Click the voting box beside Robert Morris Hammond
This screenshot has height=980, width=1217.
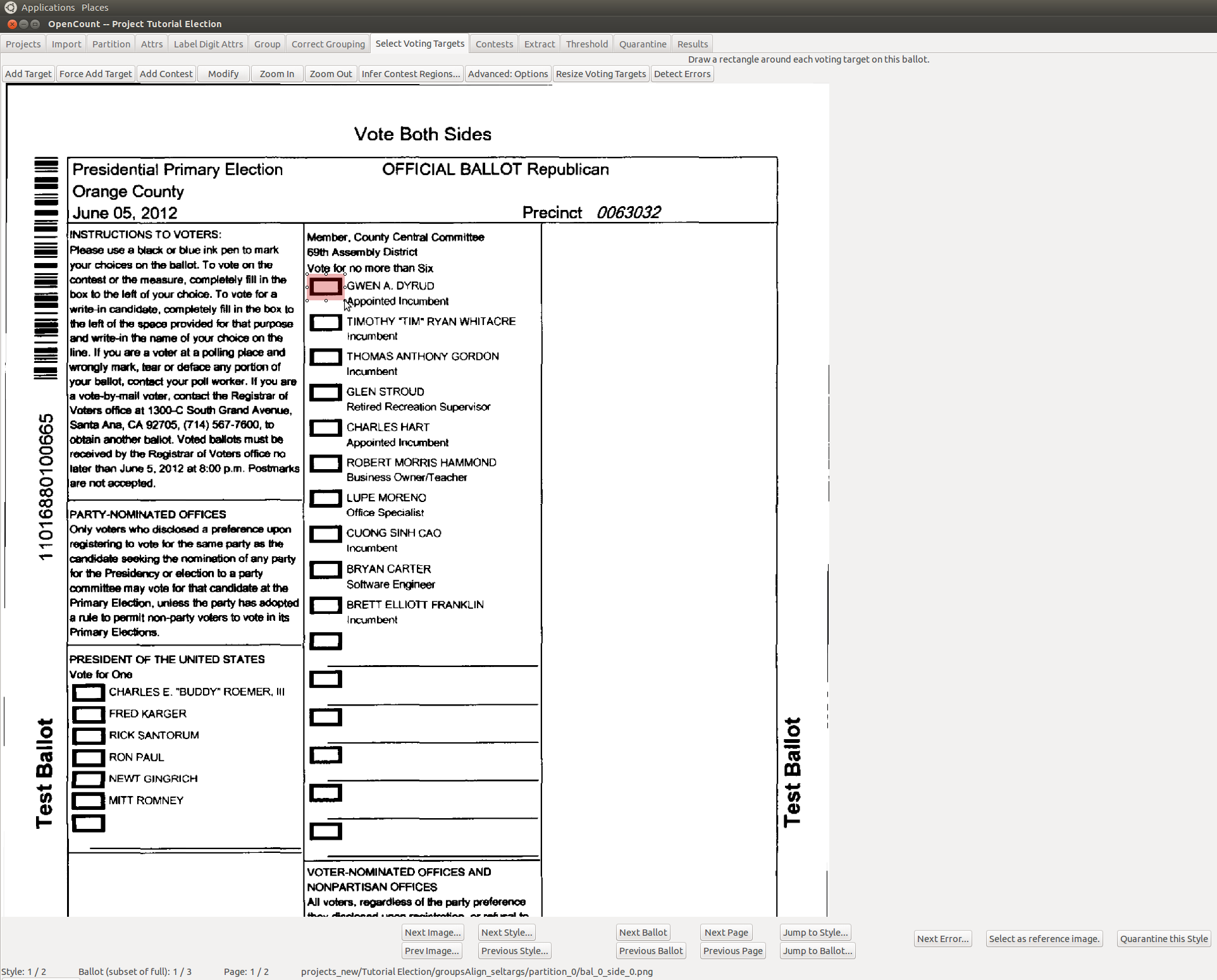[326, 463]
